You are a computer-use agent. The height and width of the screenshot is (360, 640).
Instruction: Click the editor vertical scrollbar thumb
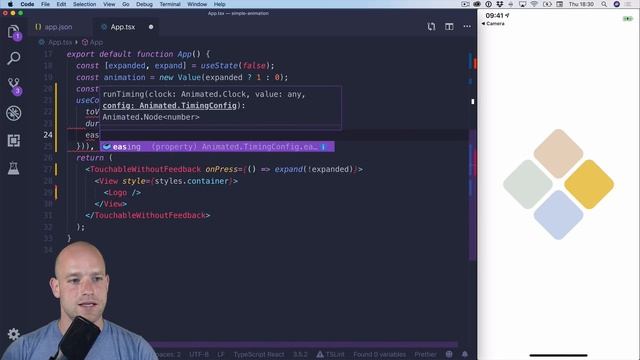coord(472,195)
